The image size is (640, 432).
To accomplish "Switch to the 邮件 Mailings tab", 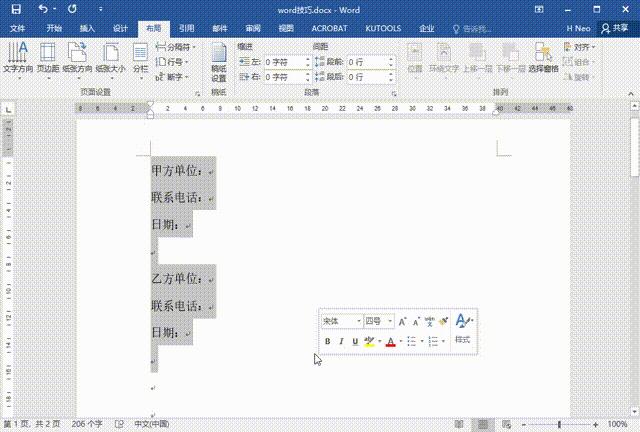I will pos(220,28).
